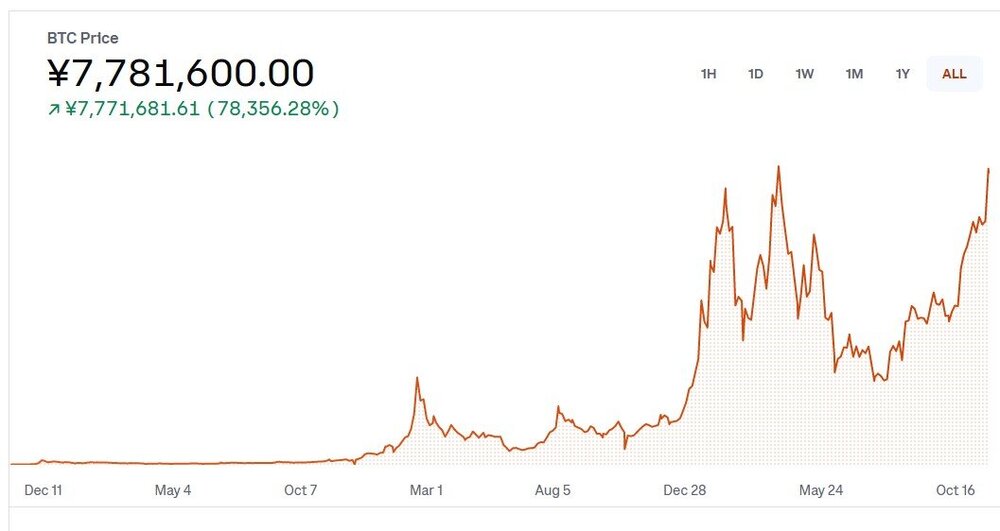Click the Oct 16 date label

(955, 490)
